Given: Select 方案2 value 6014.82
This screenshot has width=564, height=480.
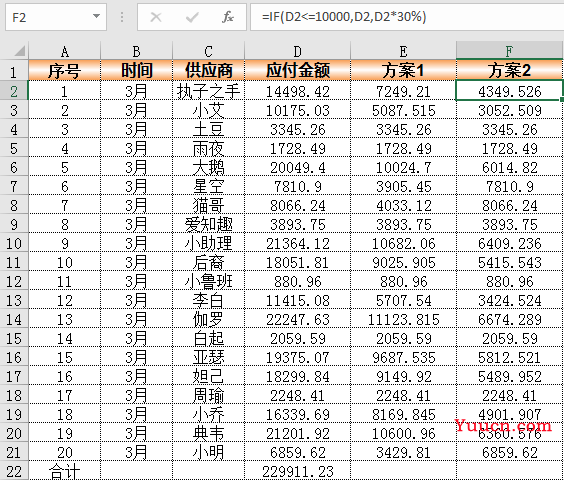Looking at the screenshot, I should click(509, 167).
